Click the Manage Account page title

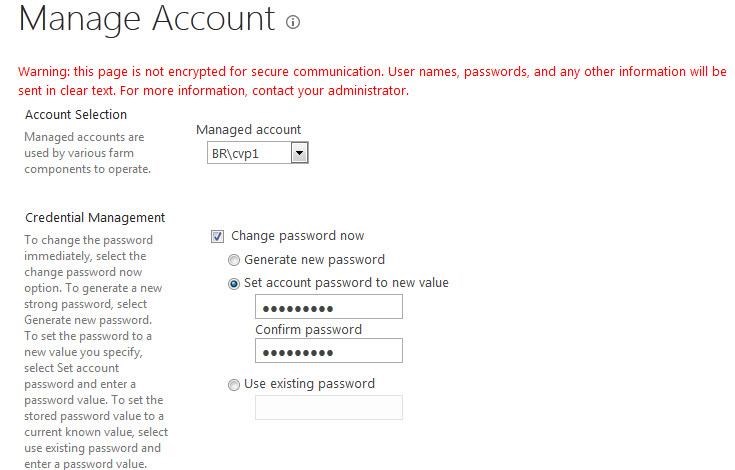point(147,20)
